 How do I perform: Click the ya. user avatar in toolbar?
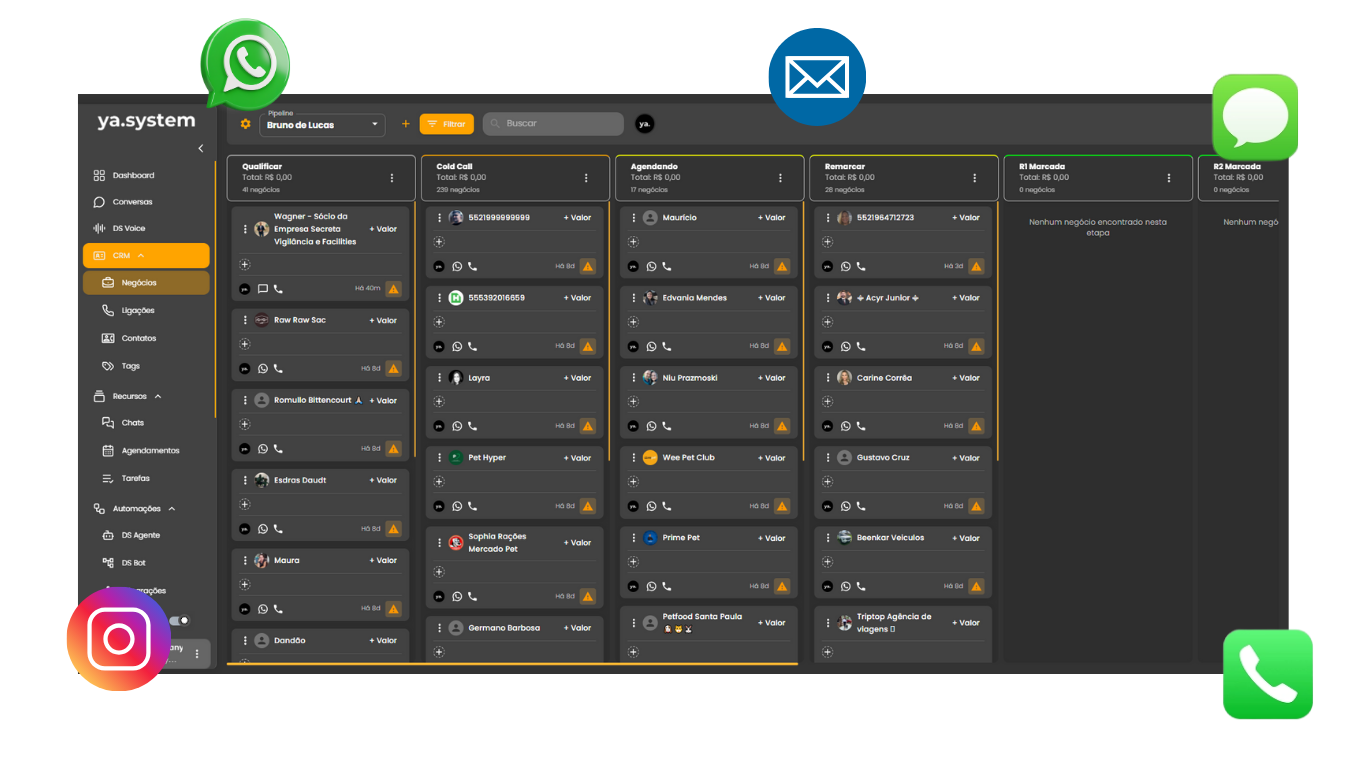[645, 124]
